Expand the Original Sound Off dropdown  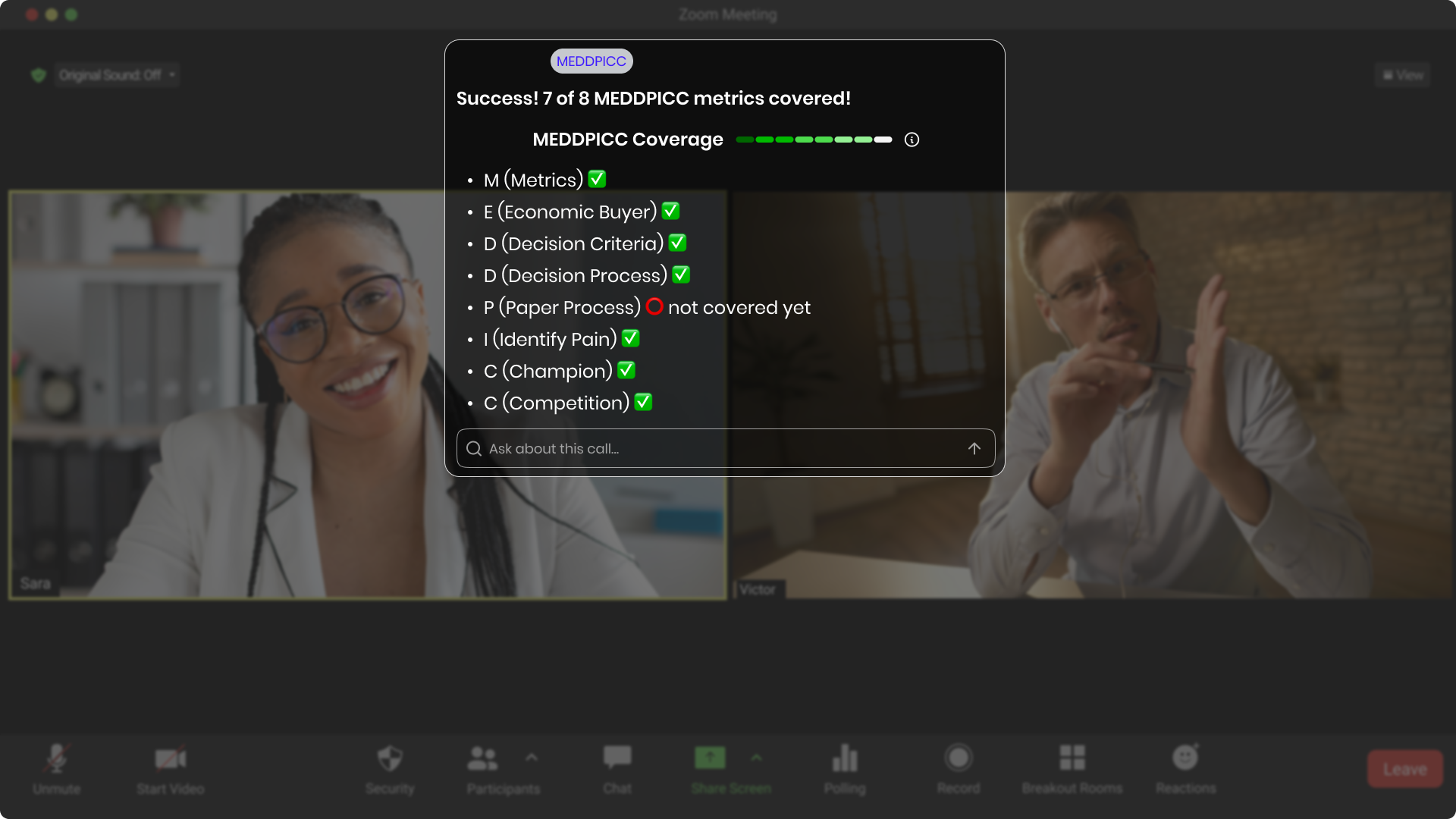tap(173, 75)
